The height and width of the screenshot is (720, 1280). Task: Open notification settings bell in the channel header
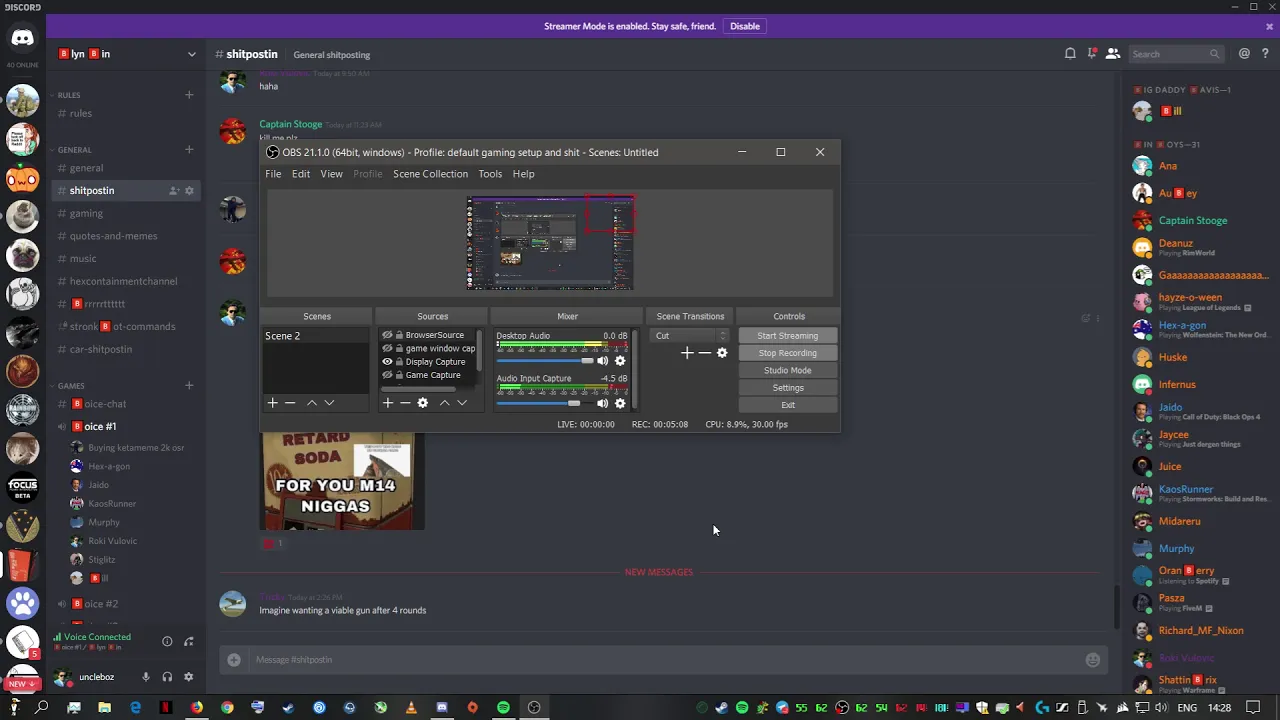pyautogui.click(x=1070, y=54)
